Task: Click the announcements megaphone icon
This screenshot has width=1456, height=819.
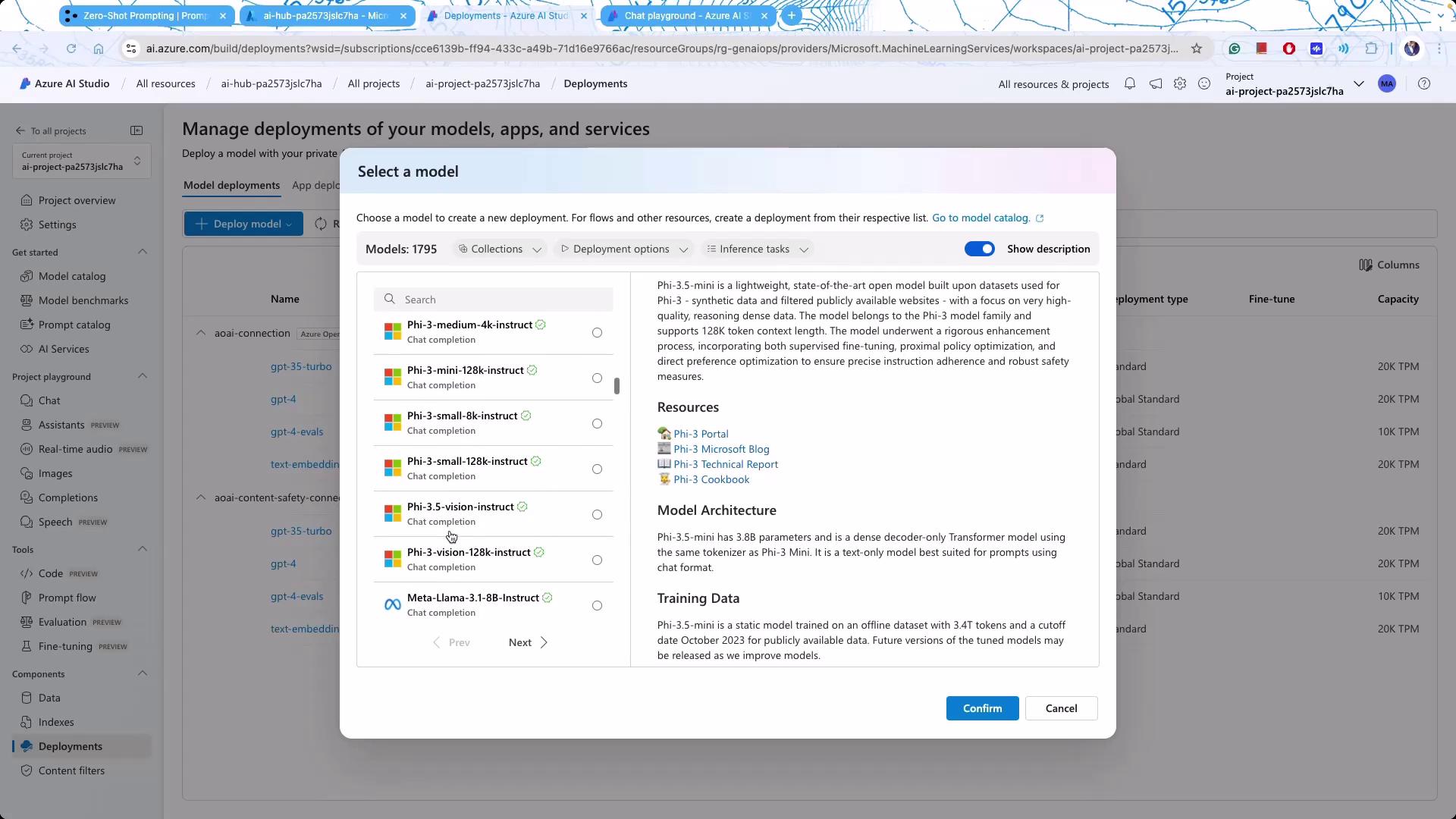Action: click(x=1155, y=84)
